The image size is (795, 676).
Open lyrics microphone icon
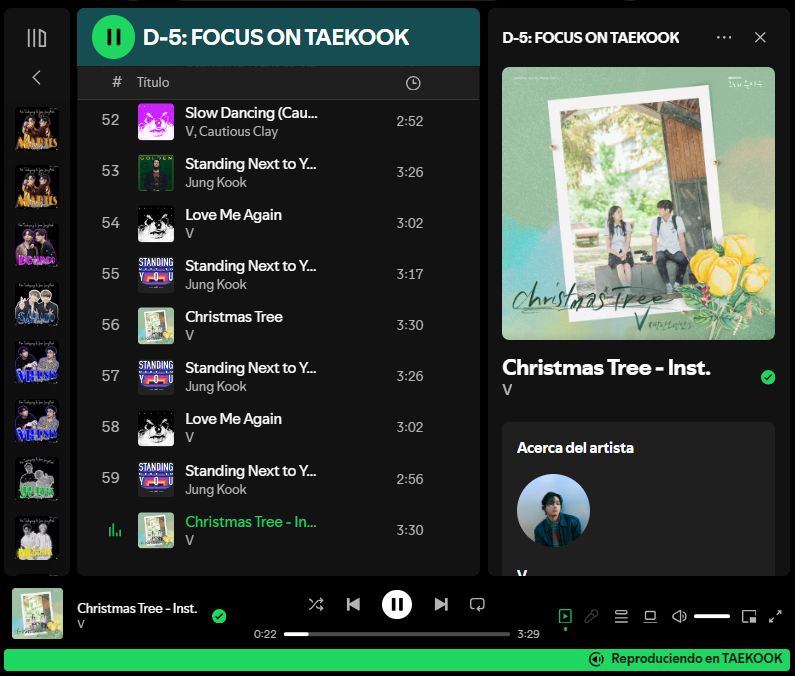[591, 616]
